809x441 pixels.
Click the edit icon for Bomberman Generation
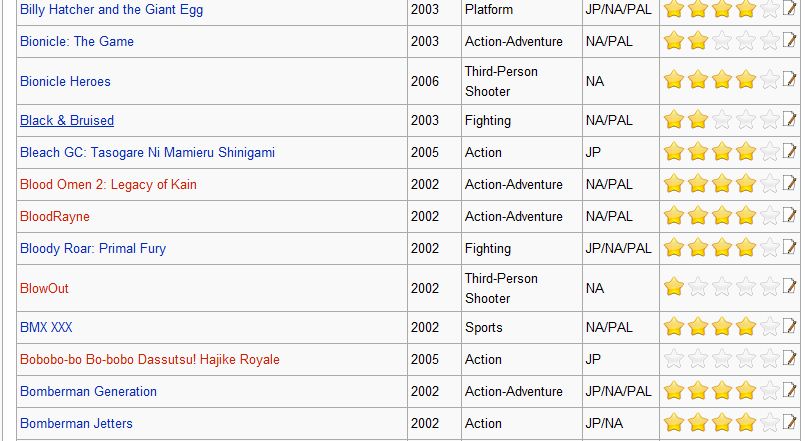coord(789,389)
